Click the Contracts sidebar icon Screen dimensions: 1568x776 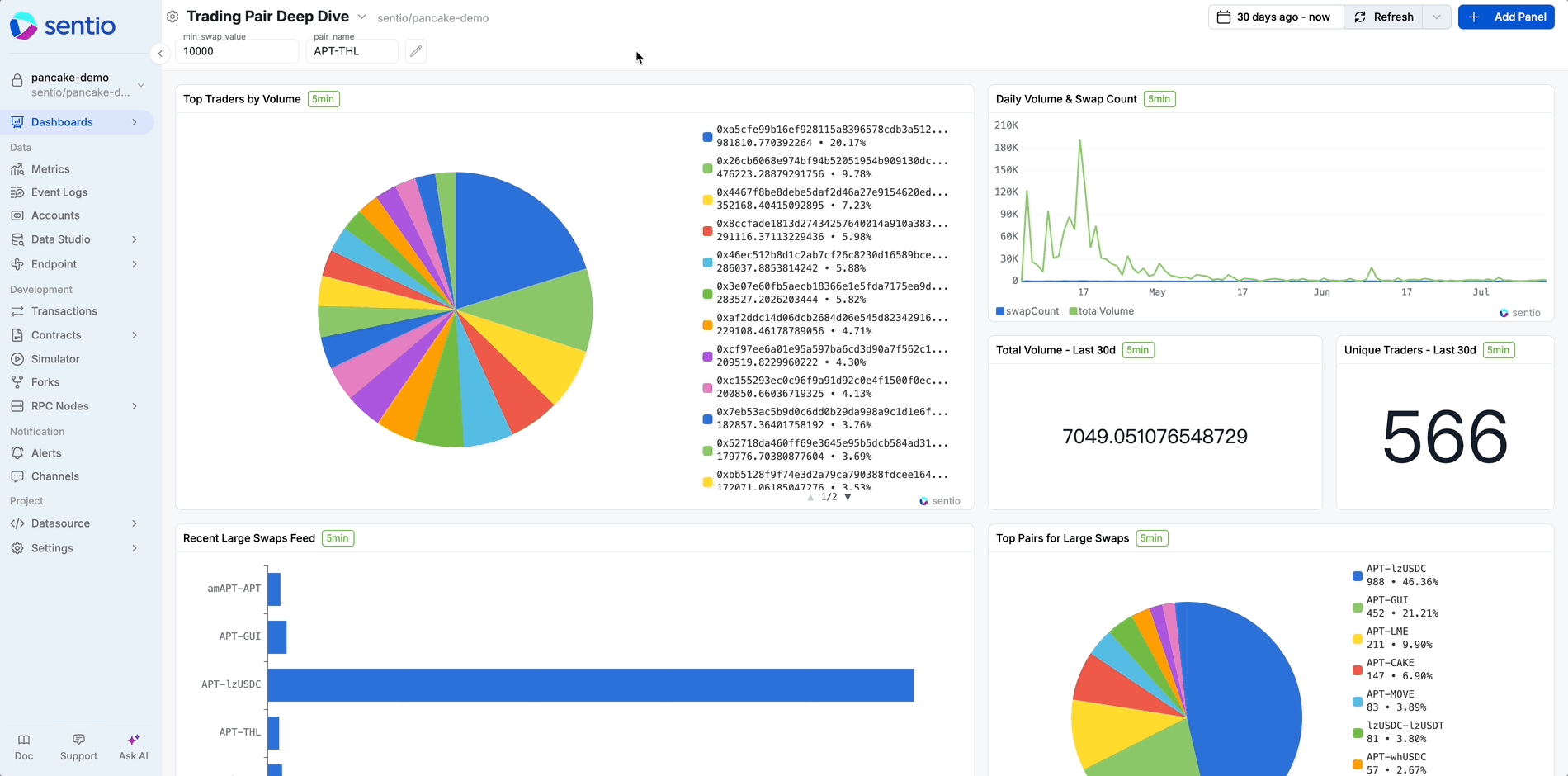[x=17, y=335]
